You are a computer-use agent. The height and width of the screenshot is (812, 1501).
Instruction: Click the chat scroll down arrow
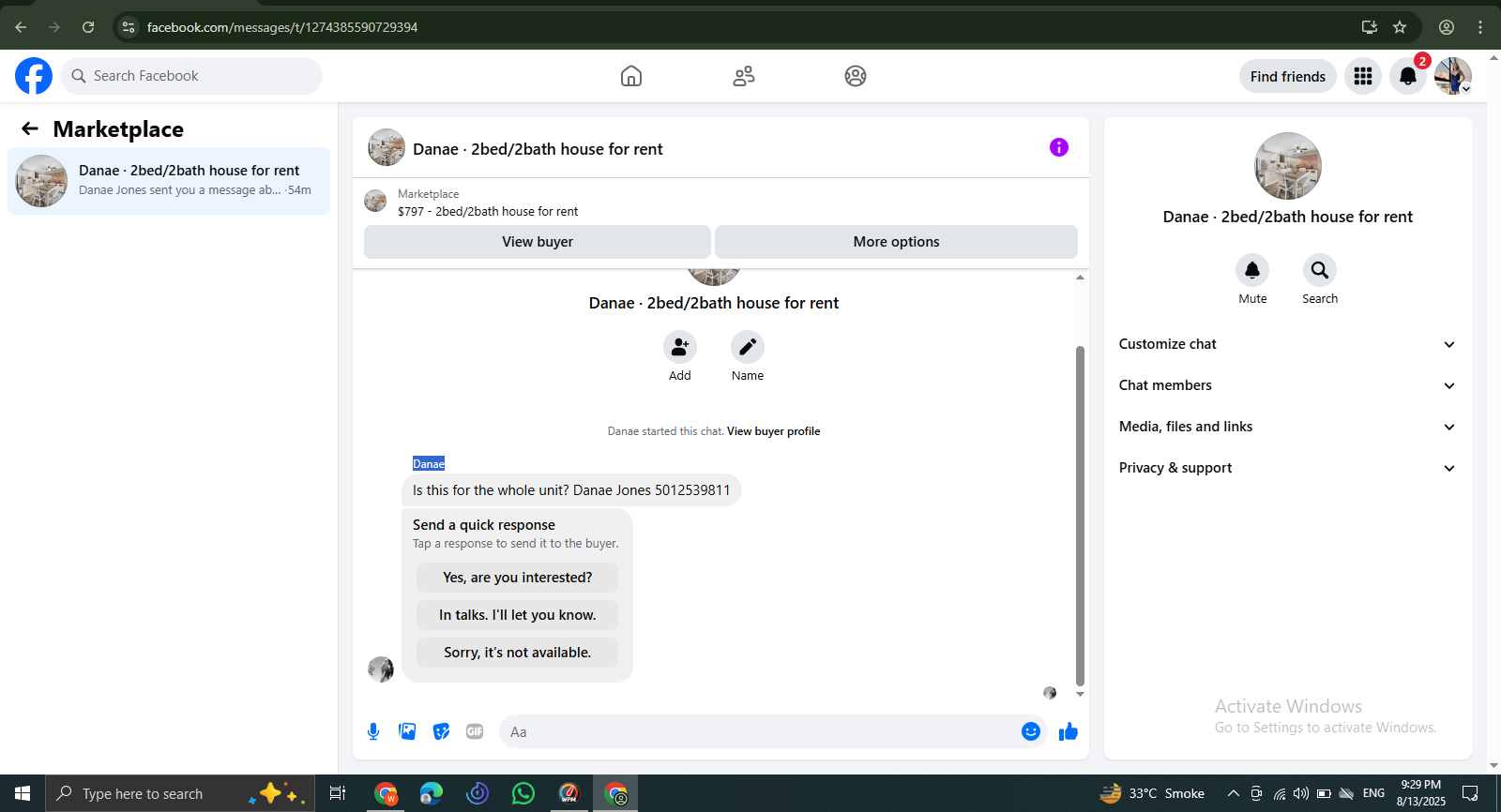1080,695
